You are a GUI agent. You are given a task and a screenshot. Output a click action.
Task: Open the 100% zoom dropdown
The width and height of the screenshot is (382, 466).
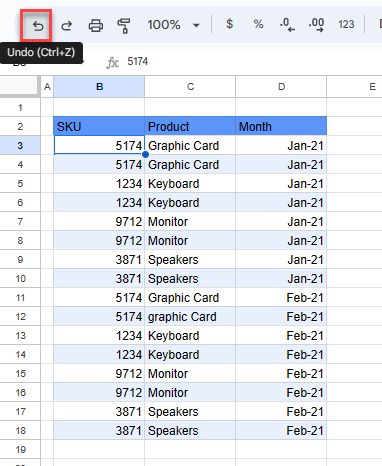173,25
